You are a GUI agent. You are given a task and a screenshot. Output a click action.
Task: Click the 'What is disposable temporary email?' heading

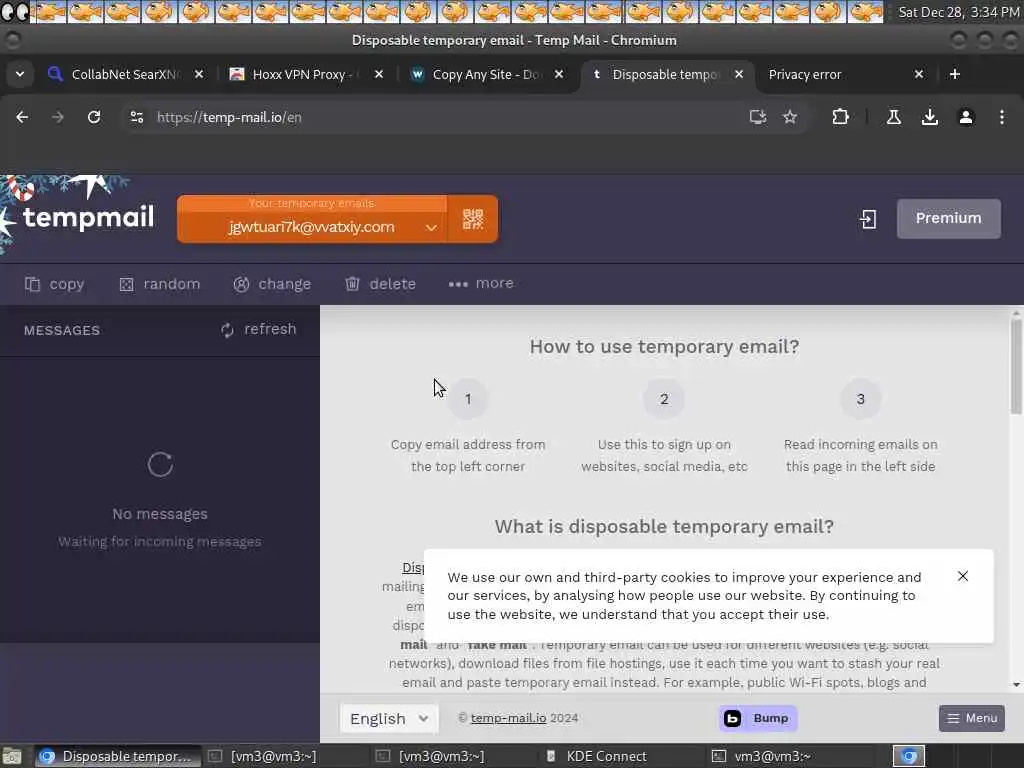664,527
